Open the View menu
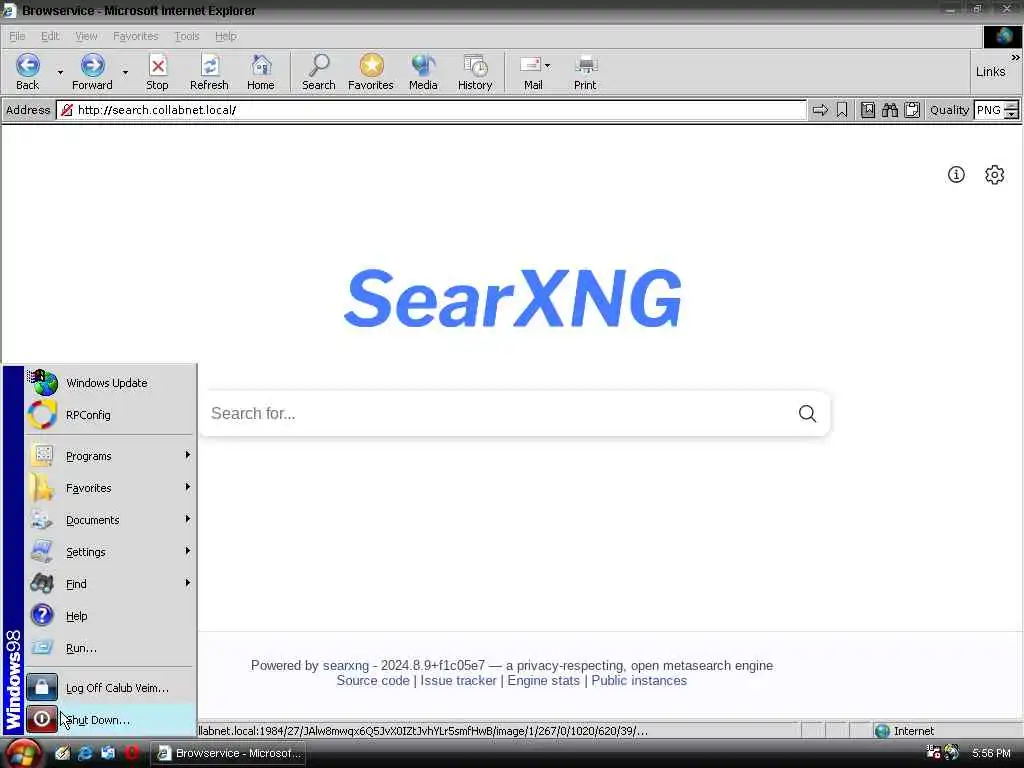This screenshot has width=1024, height=768. [x=86, y=36]
